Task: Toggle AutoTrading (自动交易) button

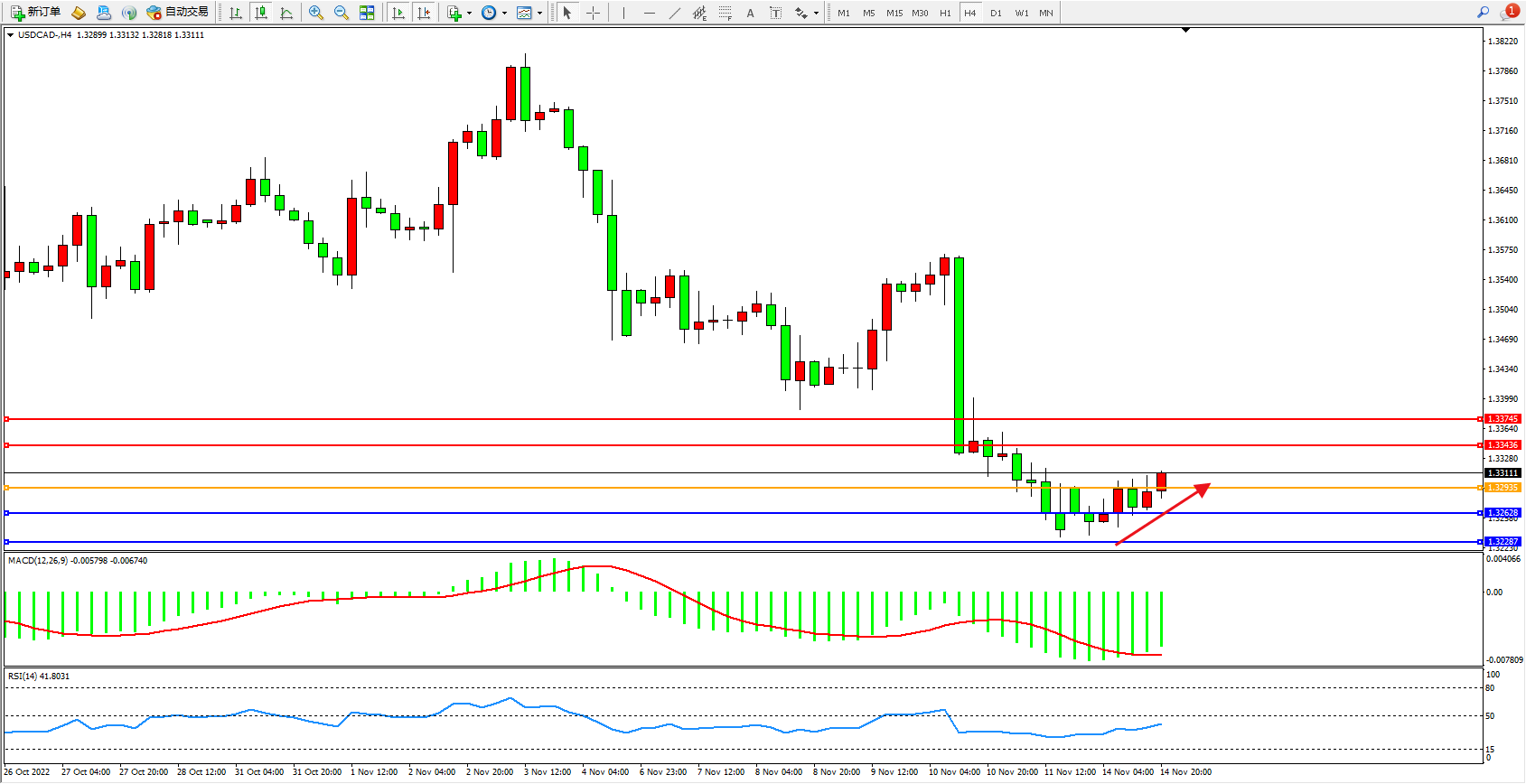Action: click(x=178, y=13)
